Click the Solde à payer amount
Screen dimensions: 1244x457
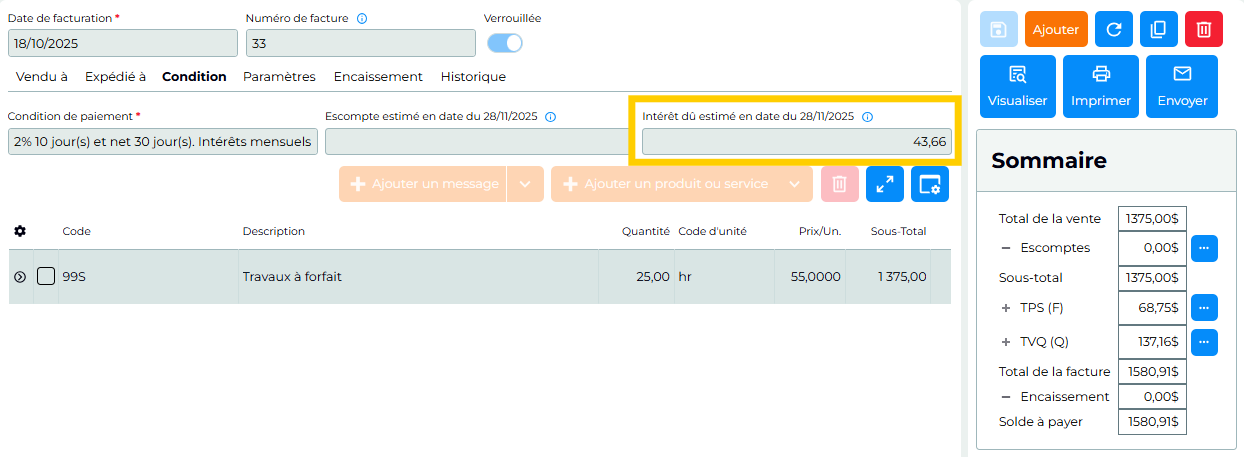pyautogui.click(x=1152, y=422)
